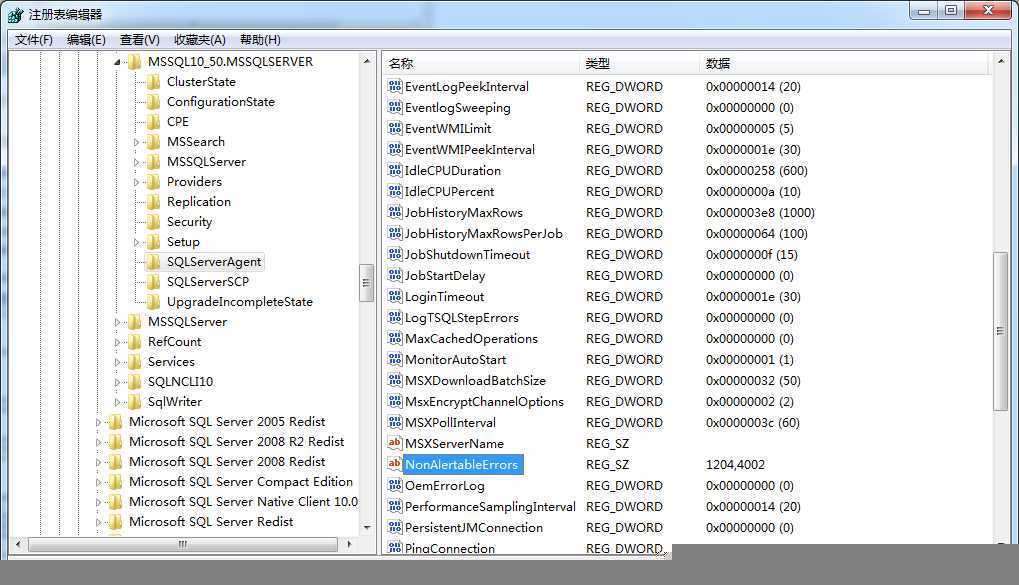Click the EventlogSweeping DWORD value icon
Screen dimensions: 1019x585
point(394,107)
